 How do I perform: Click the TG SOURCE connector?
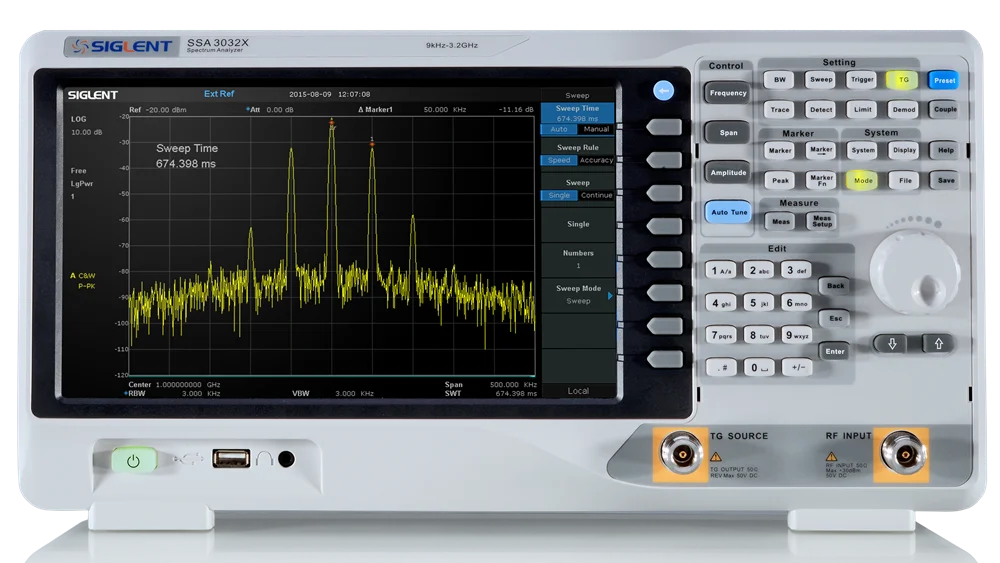[682, 454]
